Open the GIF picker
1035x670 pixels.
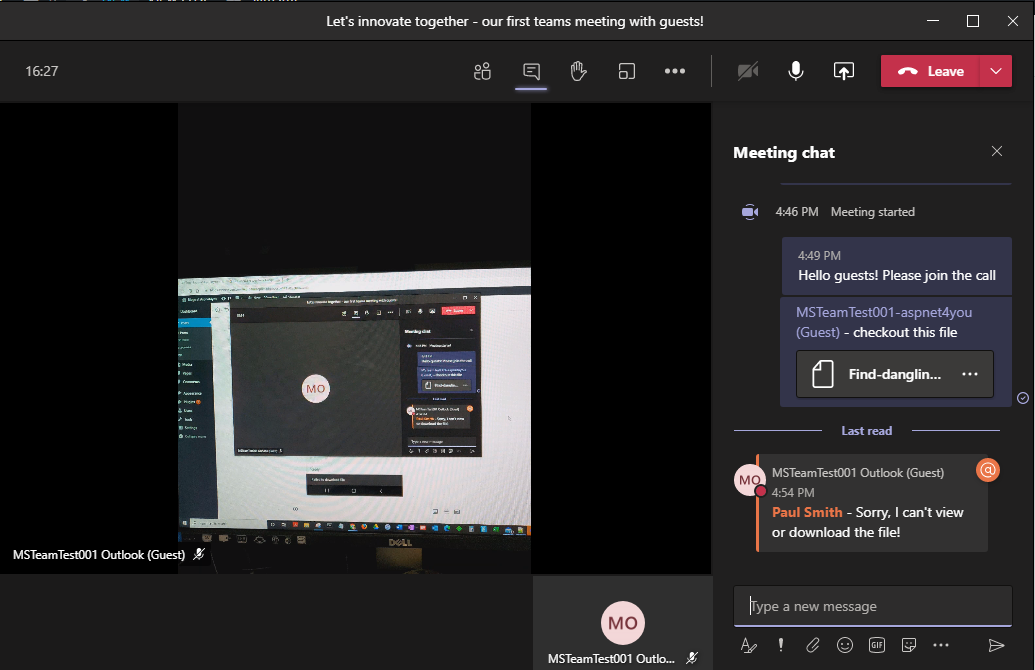coord(877,646)
